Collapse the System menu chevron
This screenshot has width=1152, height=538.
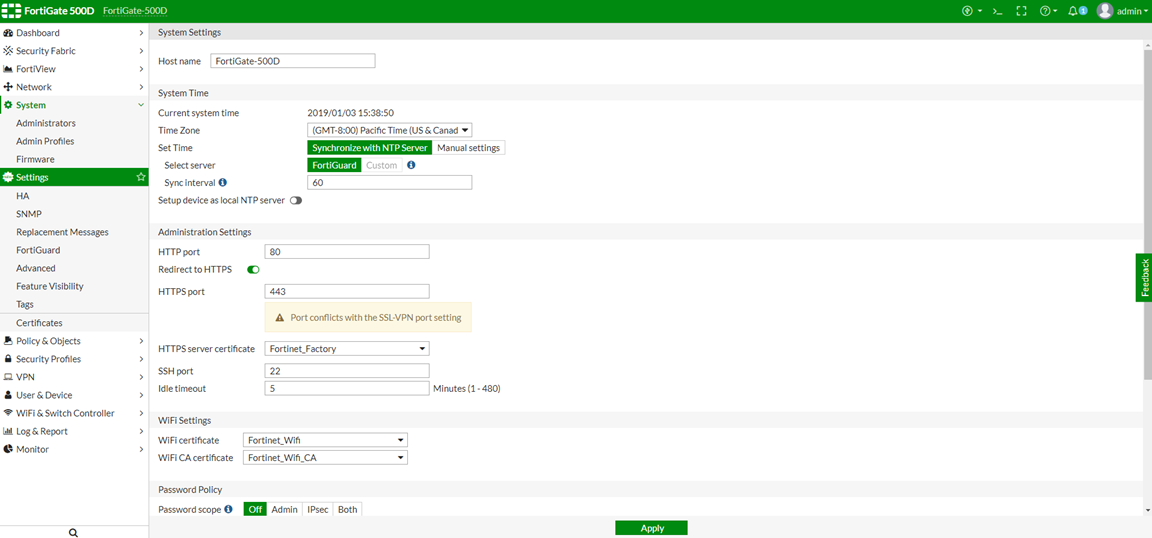[141, 105]
